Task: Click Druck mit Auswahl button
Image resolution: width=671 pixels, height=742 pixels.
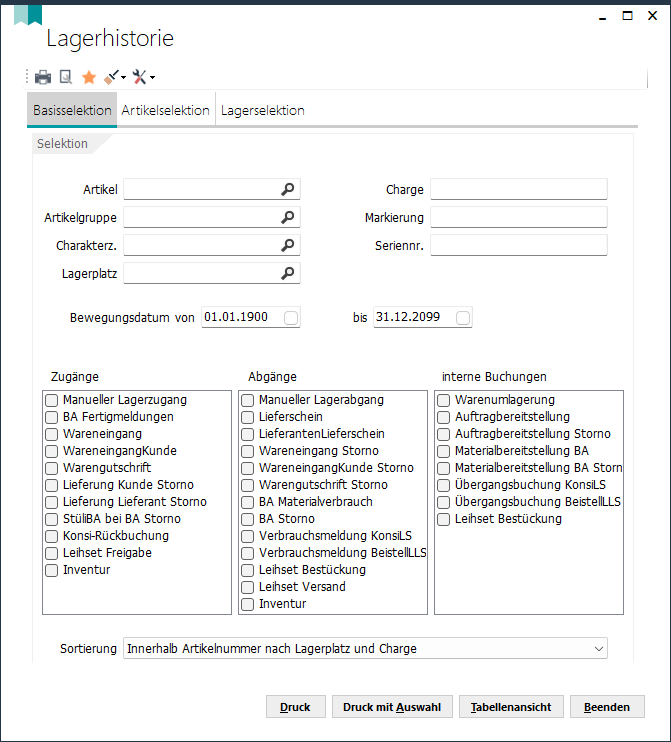Action: (392, 707)
